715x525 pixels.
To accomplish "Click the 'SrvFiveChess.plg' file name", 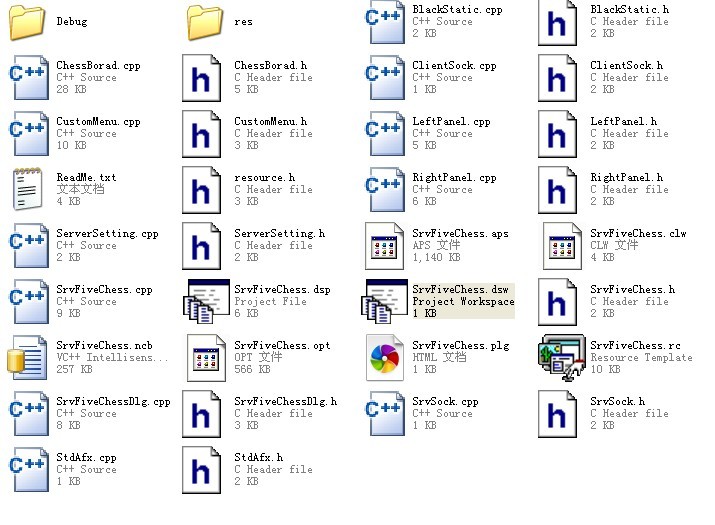I will pyautogui.click(x=461, y=346).
